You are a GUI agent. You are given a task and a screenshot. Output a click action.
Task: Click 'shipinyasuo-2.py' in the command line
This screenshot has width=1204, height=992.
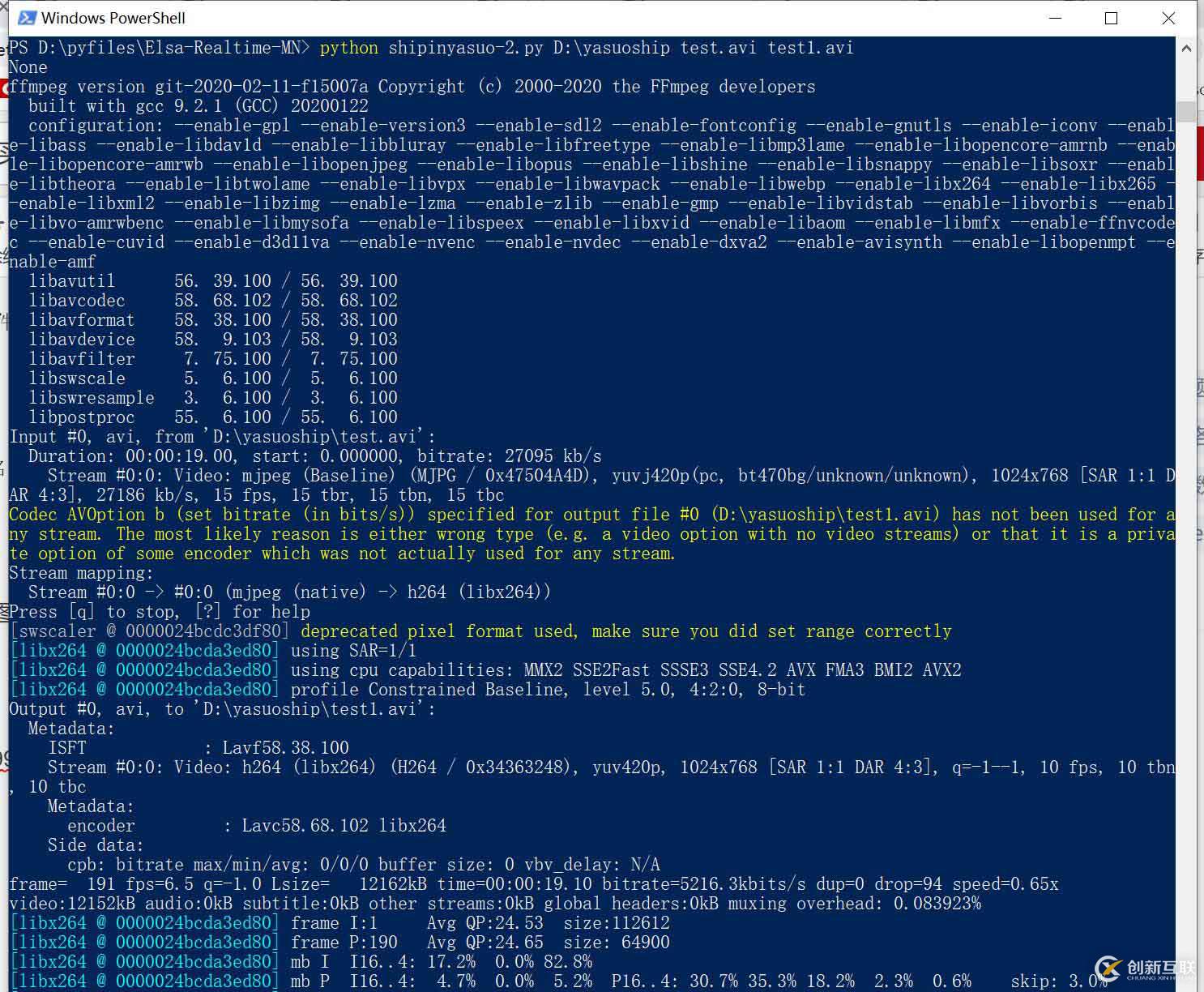[x=466, y=48]
